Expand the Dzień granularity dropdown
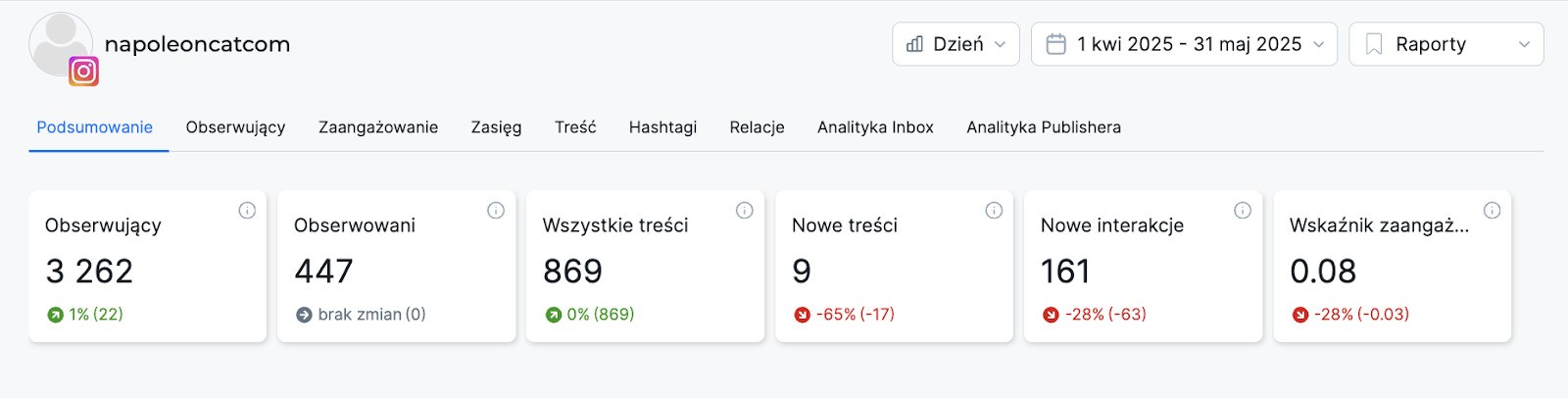This screenshot has width=1568, height=398. (955, 44)
